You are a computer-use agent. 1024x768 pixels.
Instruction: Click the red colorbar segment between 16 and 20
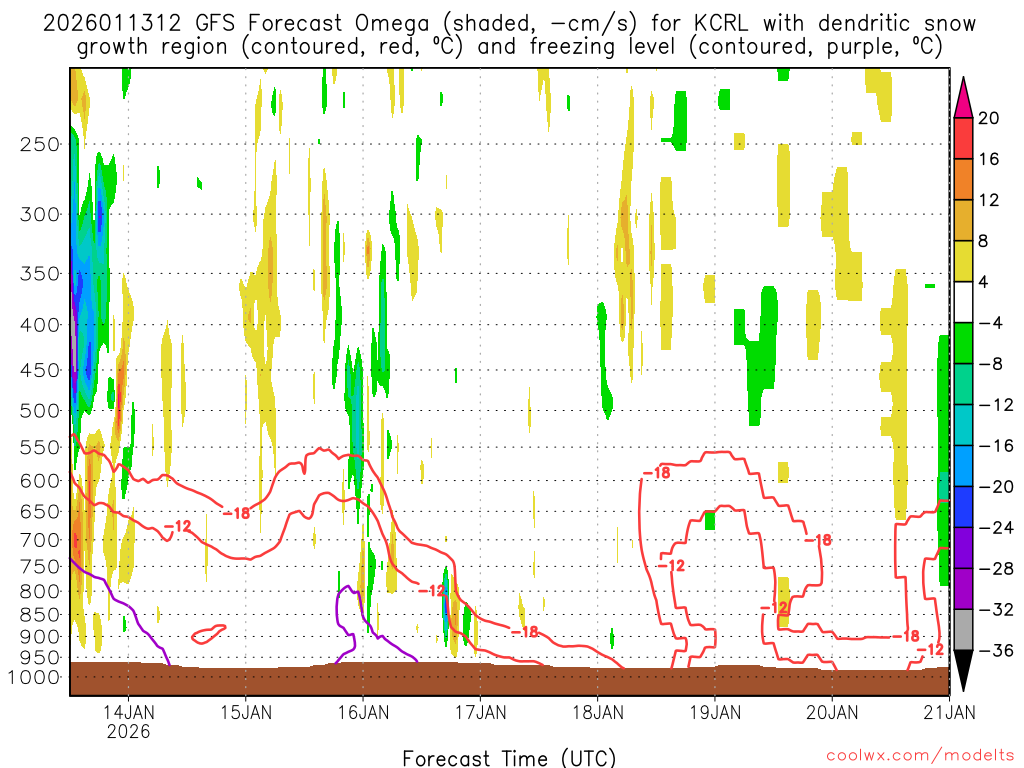coord(963,138)
